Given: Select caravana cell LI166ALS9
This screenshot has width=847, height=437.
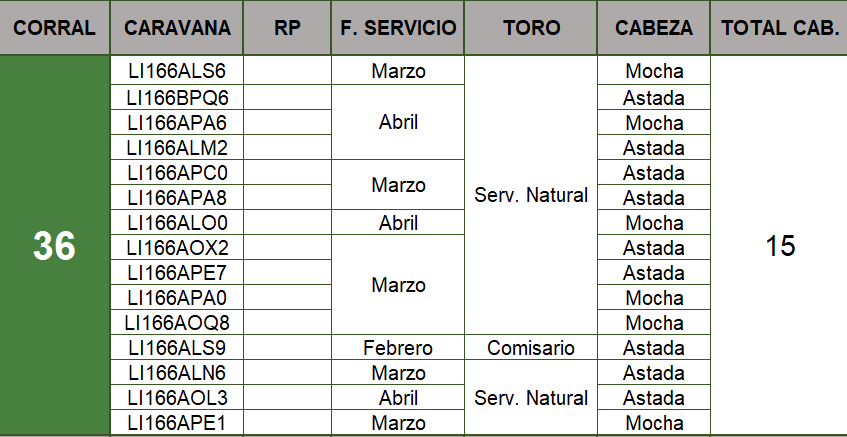Looking at the screenshot, I should tap(177, 348).
